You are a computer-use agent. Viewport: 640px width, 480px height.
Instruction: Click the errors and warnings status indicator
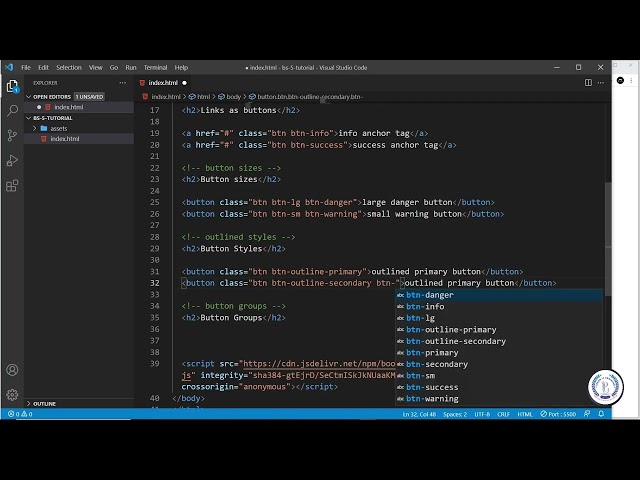[x=20, y=414]
